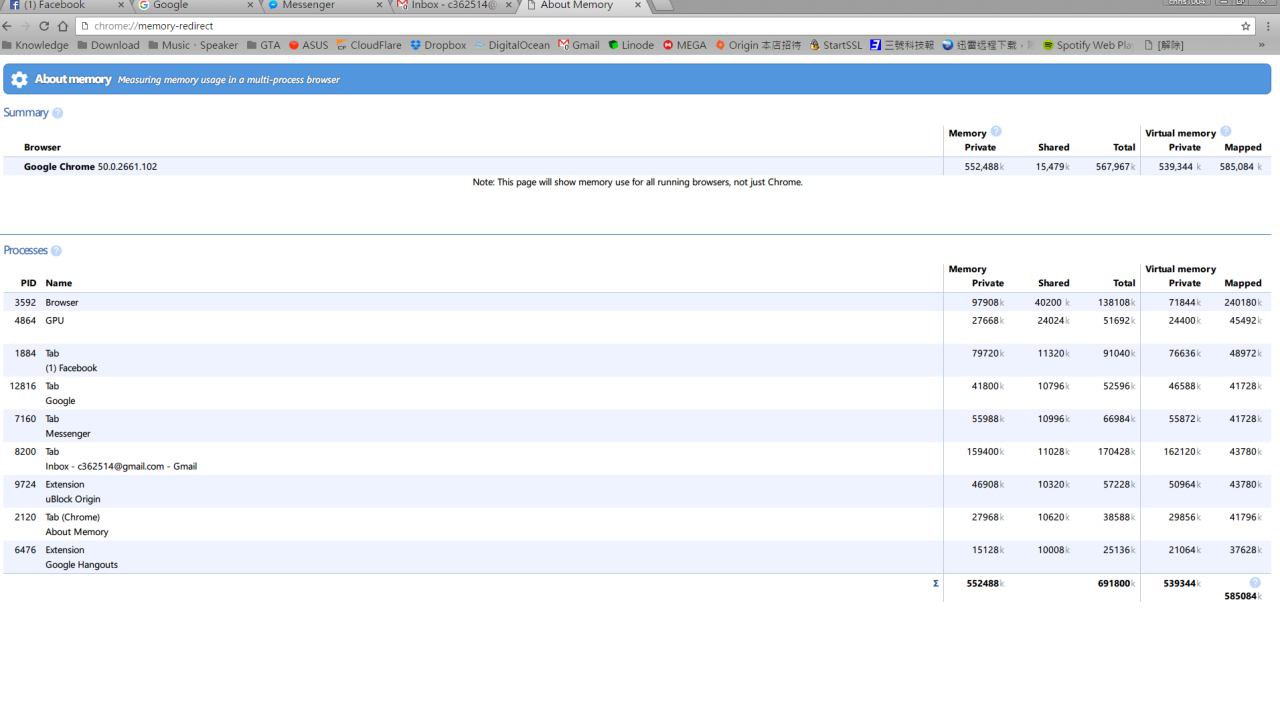Switch to the Facebook tab
Screen dimensions: 1280x717
[x=60, y=5]
